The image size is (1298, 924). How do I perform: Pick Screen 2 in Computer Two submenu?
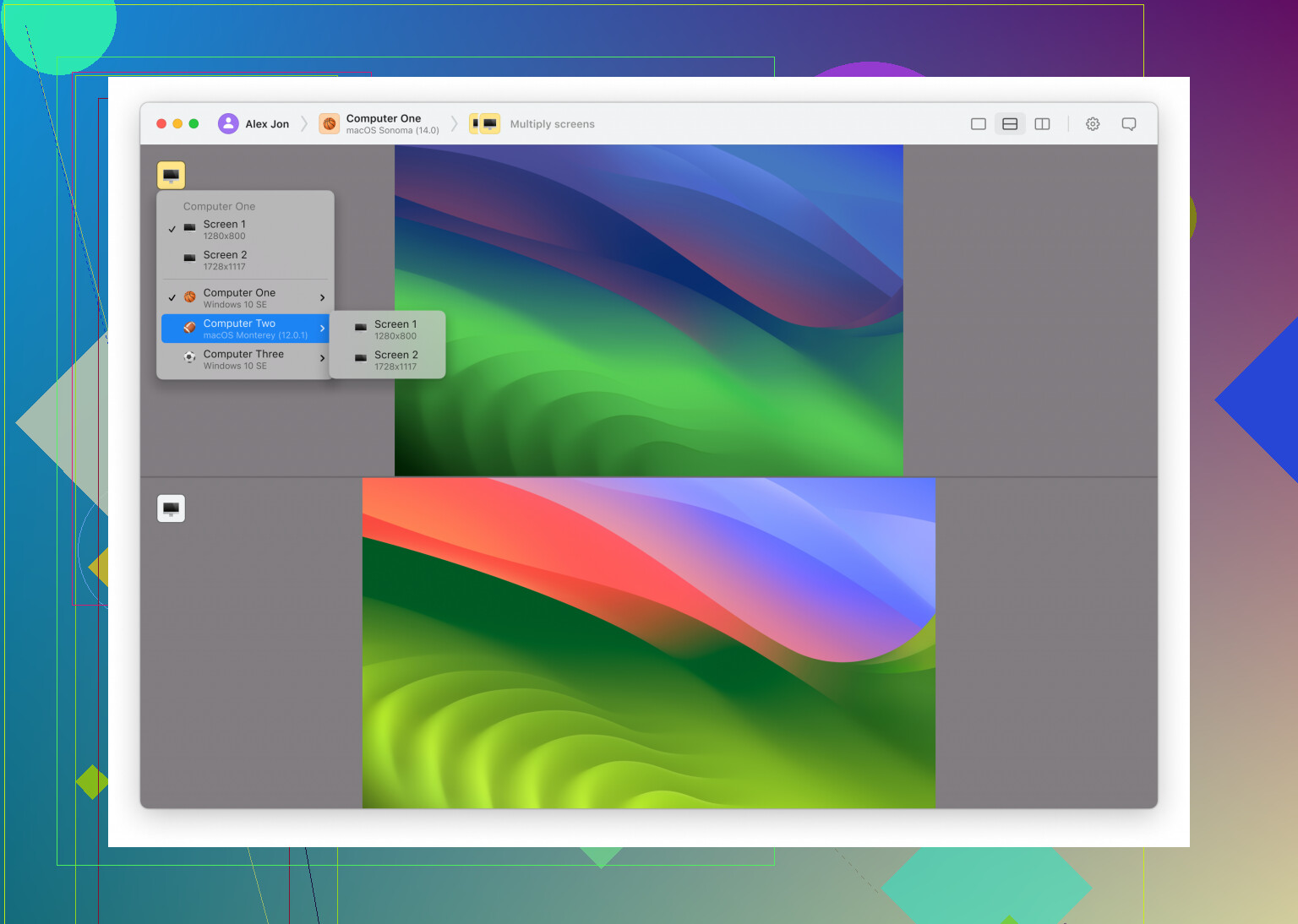coord(395,361)
